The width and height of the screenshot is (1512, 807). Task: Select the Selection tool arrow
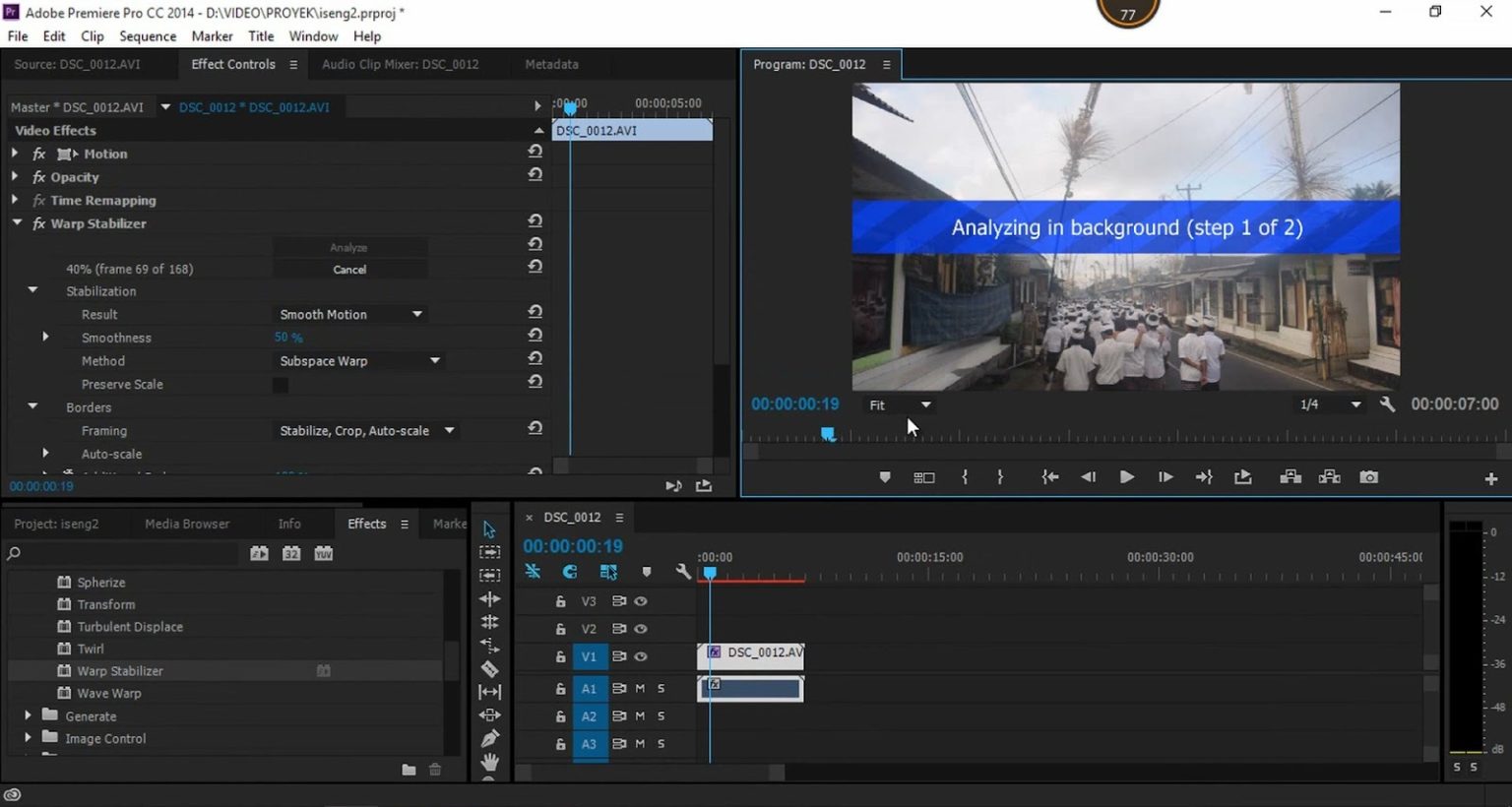(489, 529)
